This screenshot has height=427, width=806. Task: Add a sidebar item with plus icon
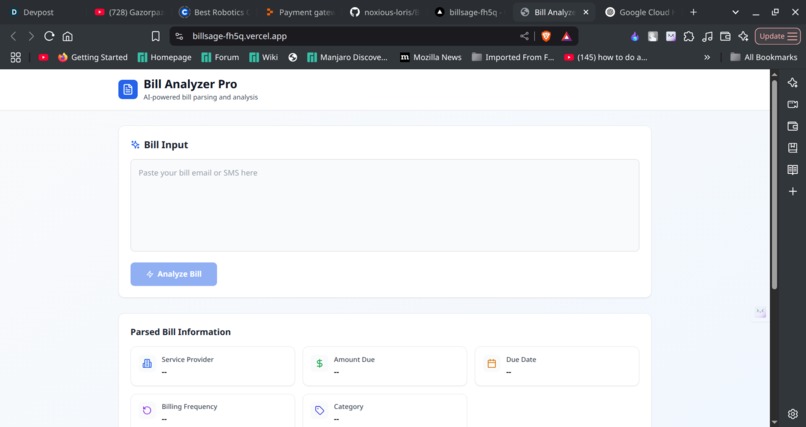tap(793, 191)
